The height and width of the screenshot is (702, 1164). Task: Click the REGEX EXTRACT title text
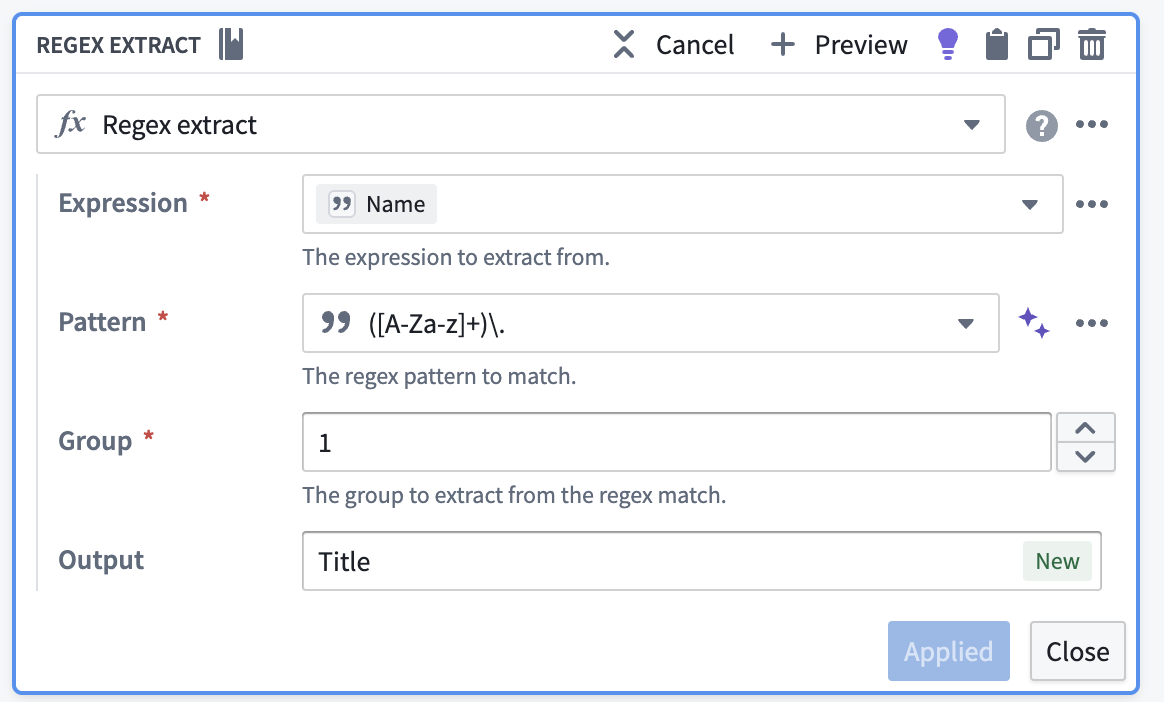pos(119,45)
